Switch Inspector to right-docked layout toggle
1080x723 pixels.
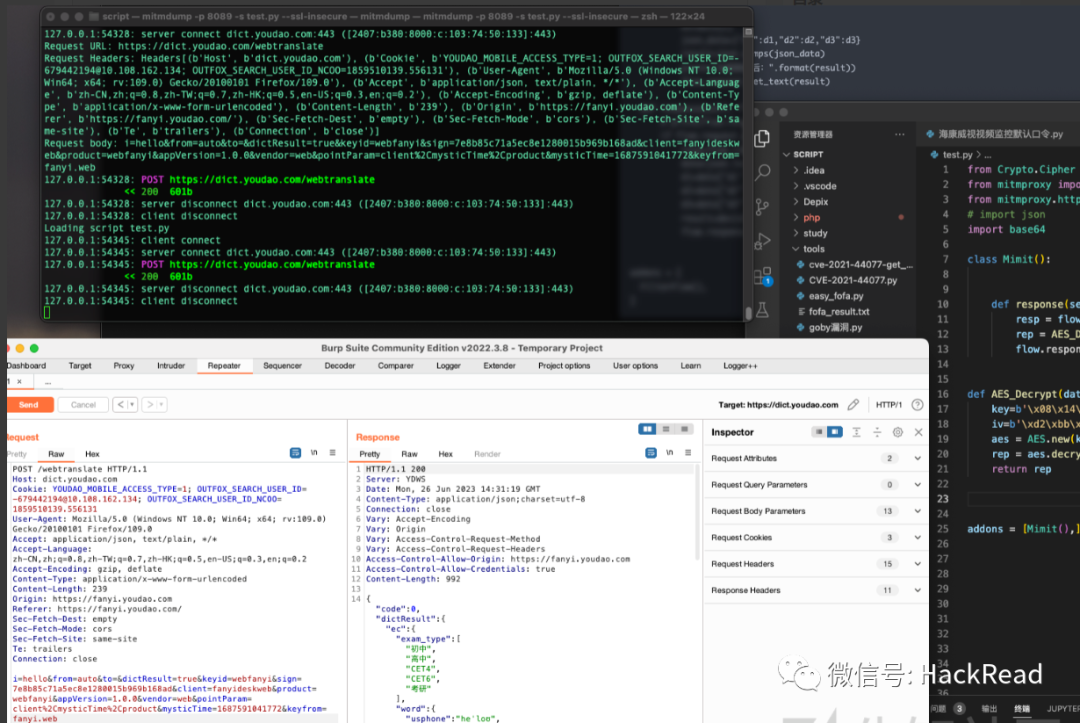pos(835,432)
